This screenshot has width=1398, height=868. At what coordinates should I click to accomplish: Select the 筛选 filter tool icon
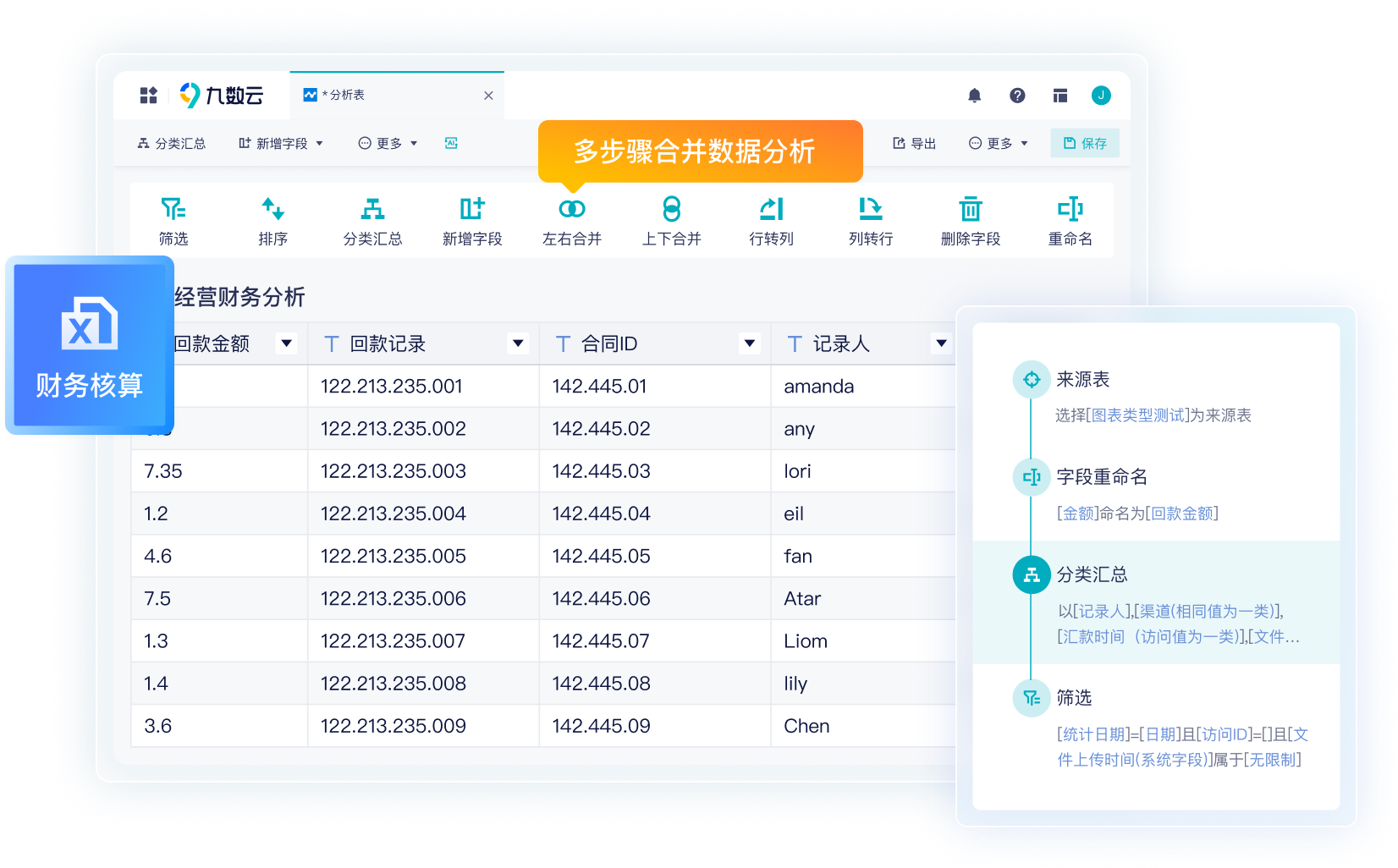click(x=173, y=210)
